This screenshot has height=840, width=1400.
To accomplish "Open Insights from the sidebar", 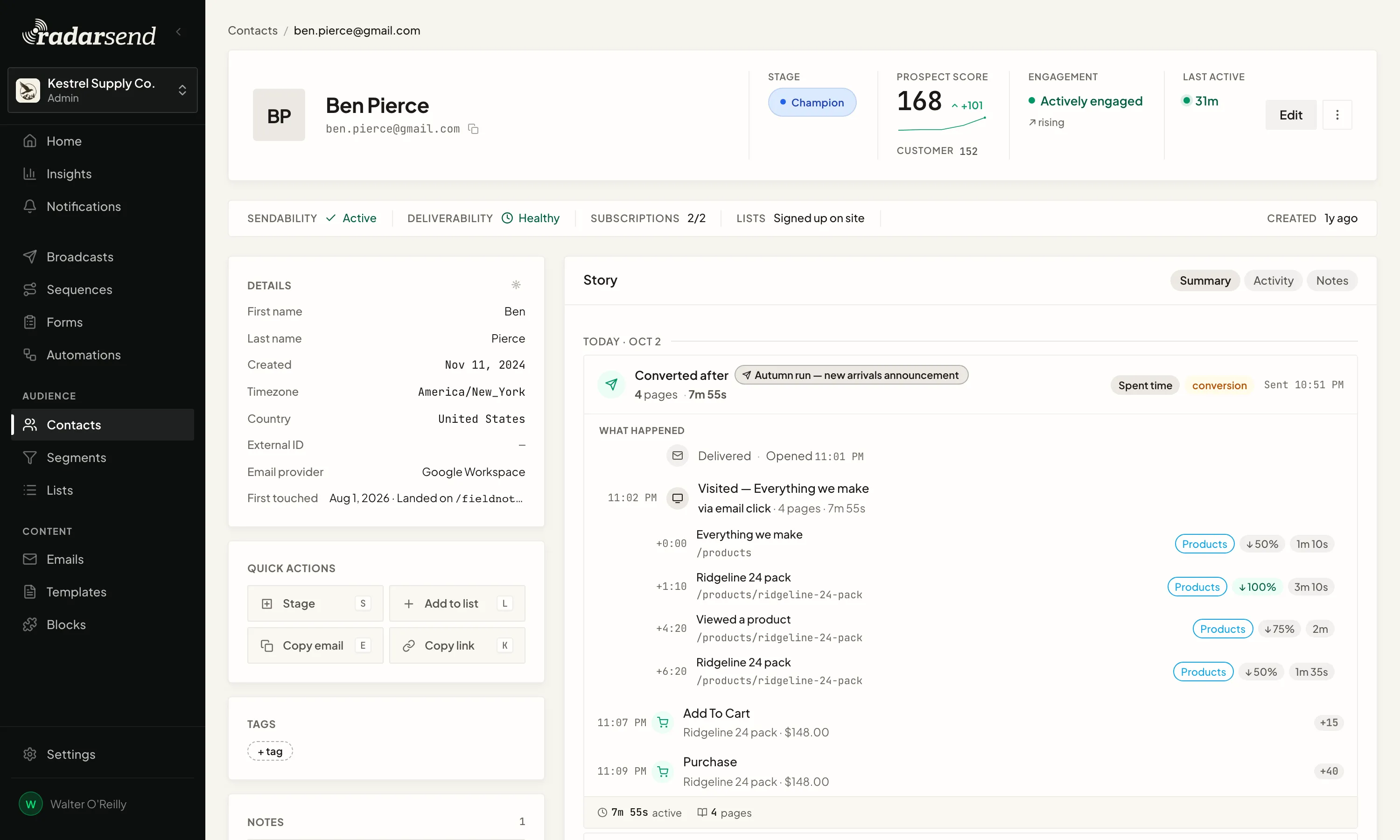I will pos(102,174).
